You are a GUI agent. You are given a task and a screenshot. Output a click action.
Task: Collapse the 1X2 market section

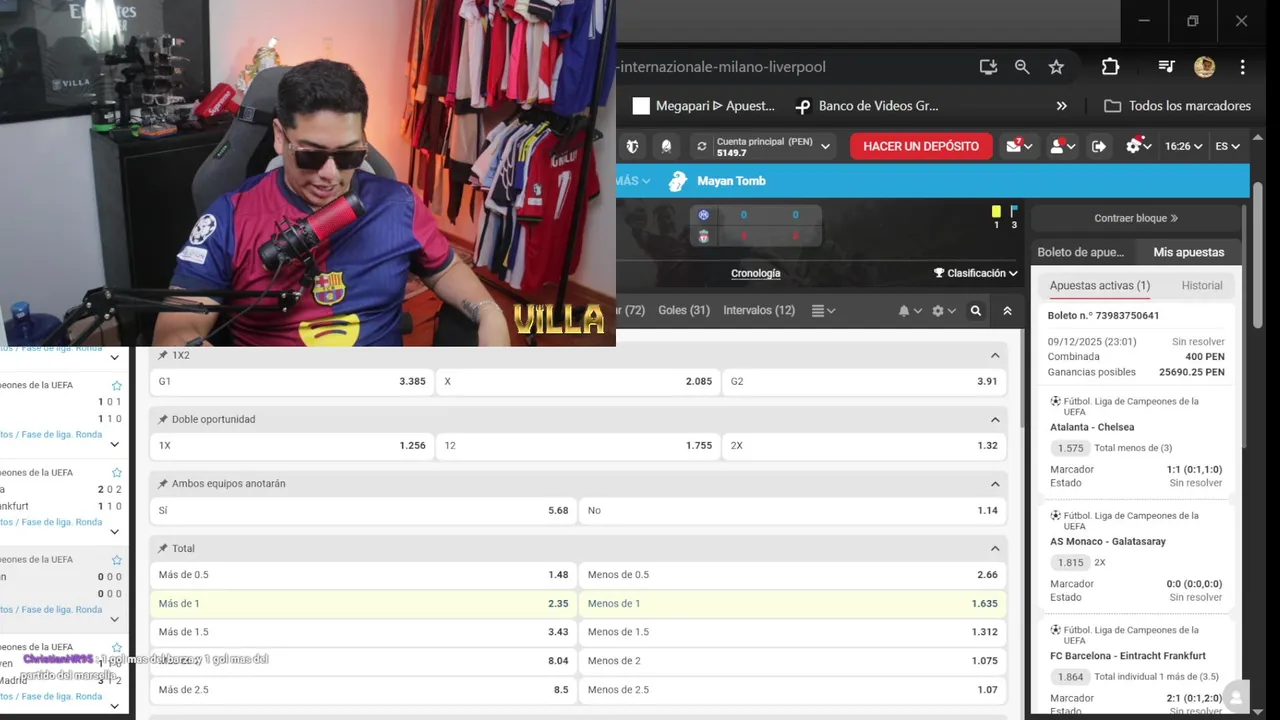[x=995, y=355]
